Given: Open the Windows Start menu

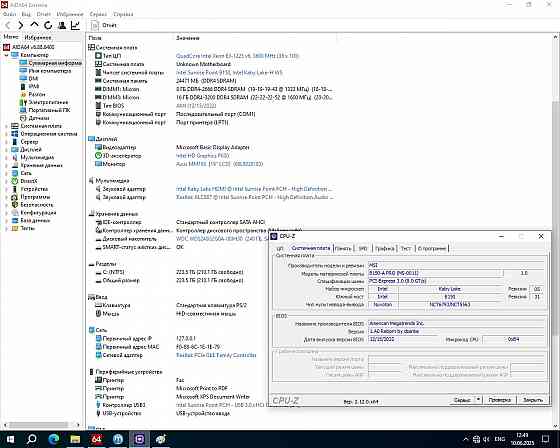Looking at the screenshot, I should click(x=10, y=439).
